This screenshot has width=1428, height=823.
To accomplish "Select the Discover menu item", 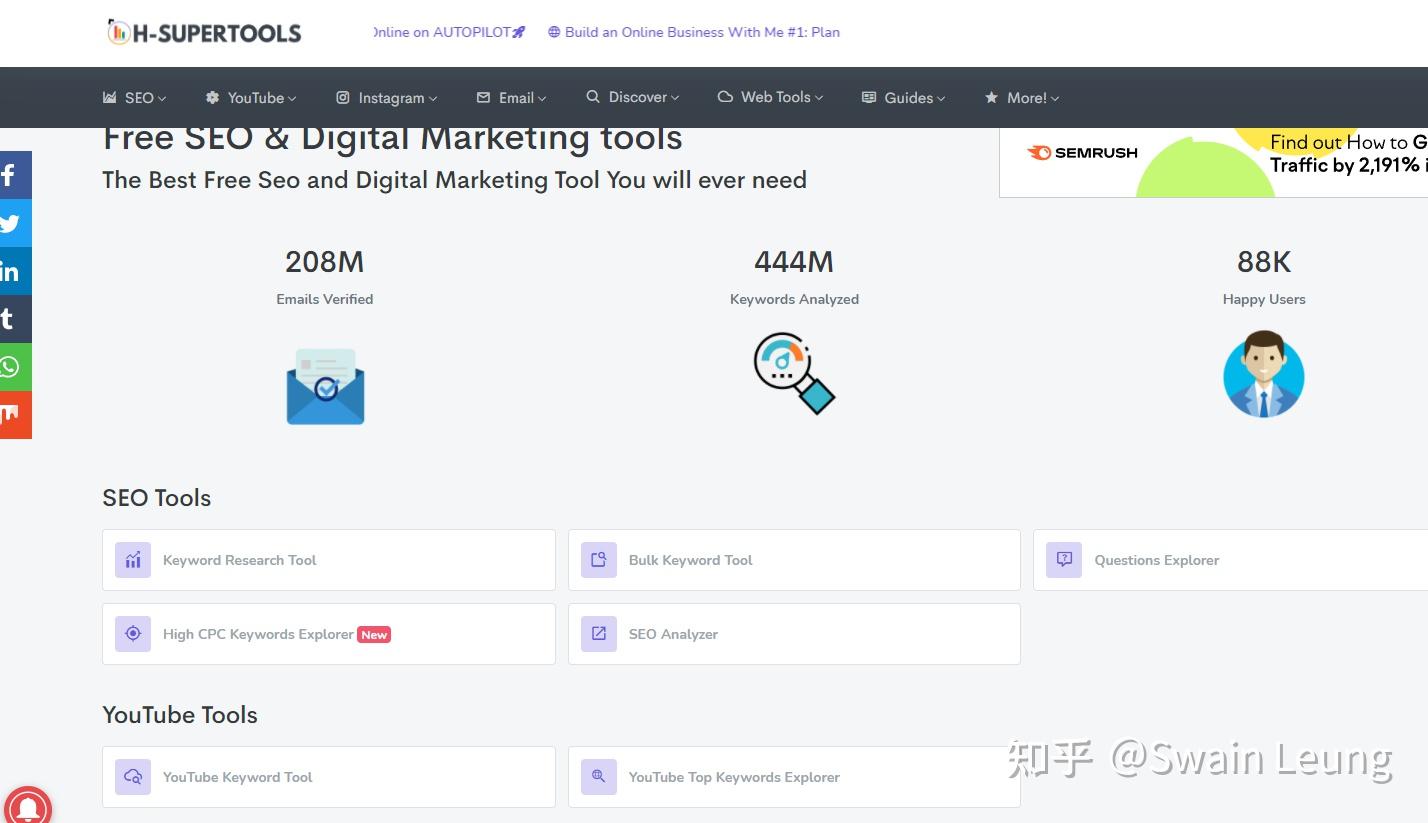I will point(632,97).
